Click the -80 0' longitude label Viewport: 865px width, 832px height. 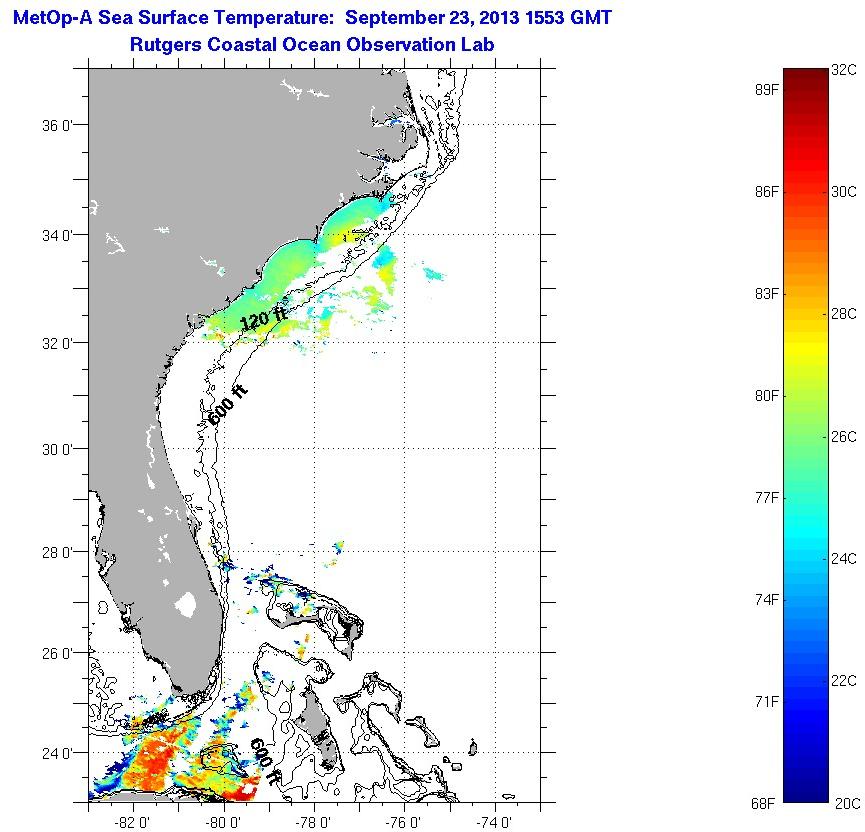(223, 823)
